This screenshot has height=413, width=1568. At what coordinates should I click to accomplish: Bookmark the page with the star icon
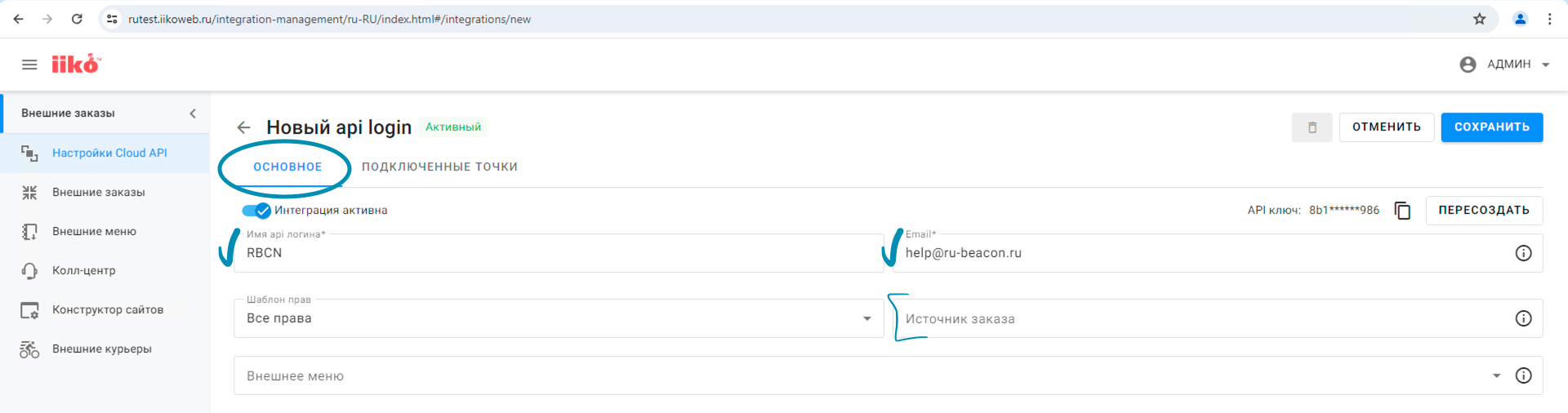[1479, 19]
